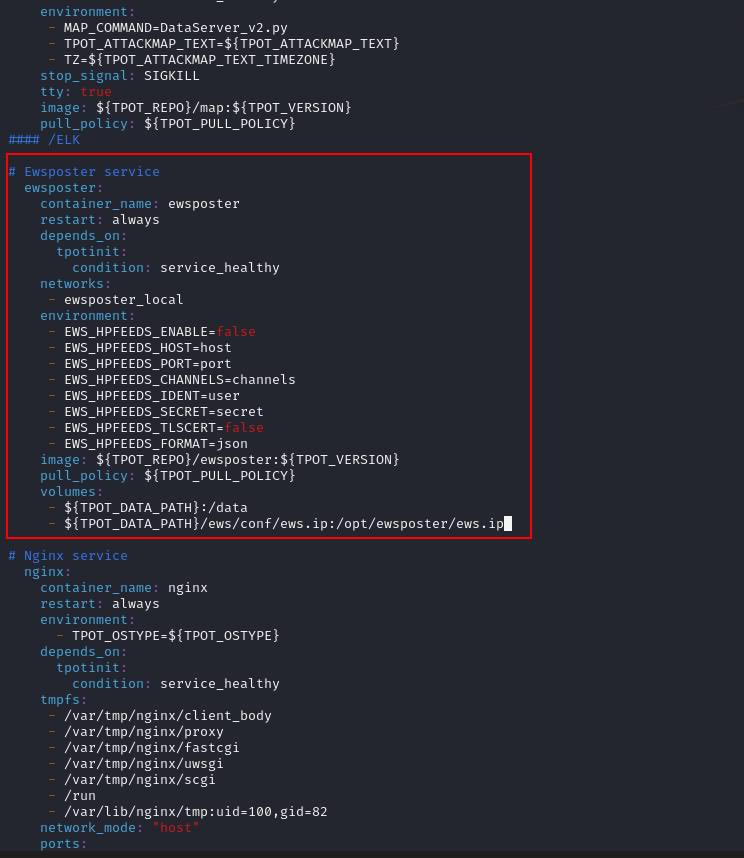Click the MAP_COMMAND=DataServer_v2.py entry

176,28
